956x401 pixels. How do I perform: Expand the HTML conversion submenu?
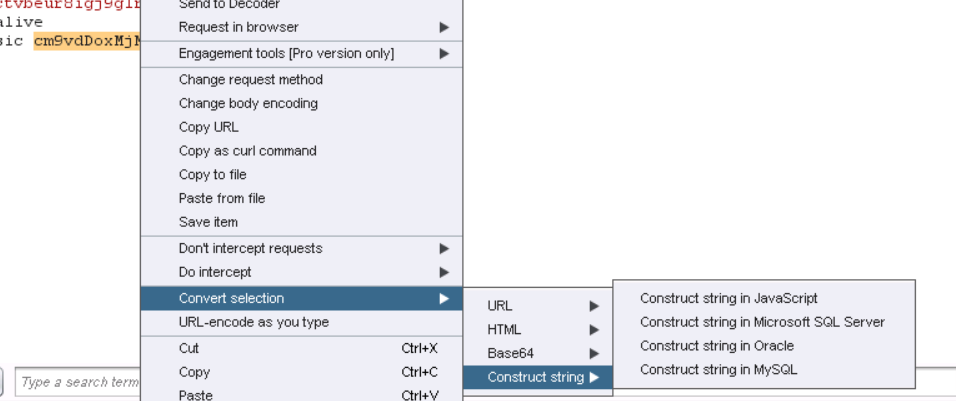(x=540, y=330)
